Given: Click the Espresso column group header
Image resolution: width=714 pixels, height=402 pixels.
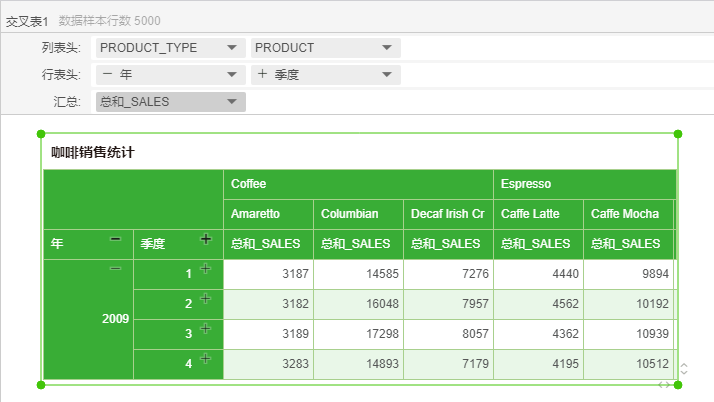Looking at the screenshot, I should [x=526, y=185].
